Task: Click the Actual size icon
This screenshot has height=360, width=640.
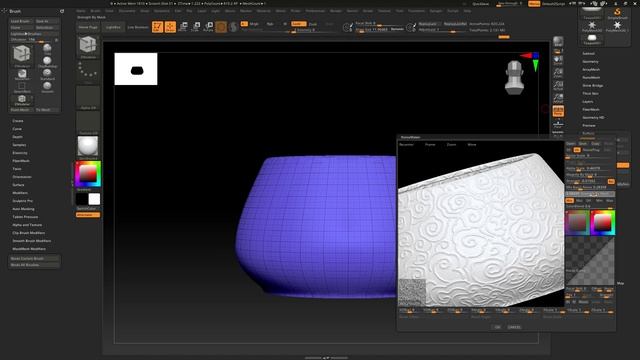Action: (x=558, y=86)
